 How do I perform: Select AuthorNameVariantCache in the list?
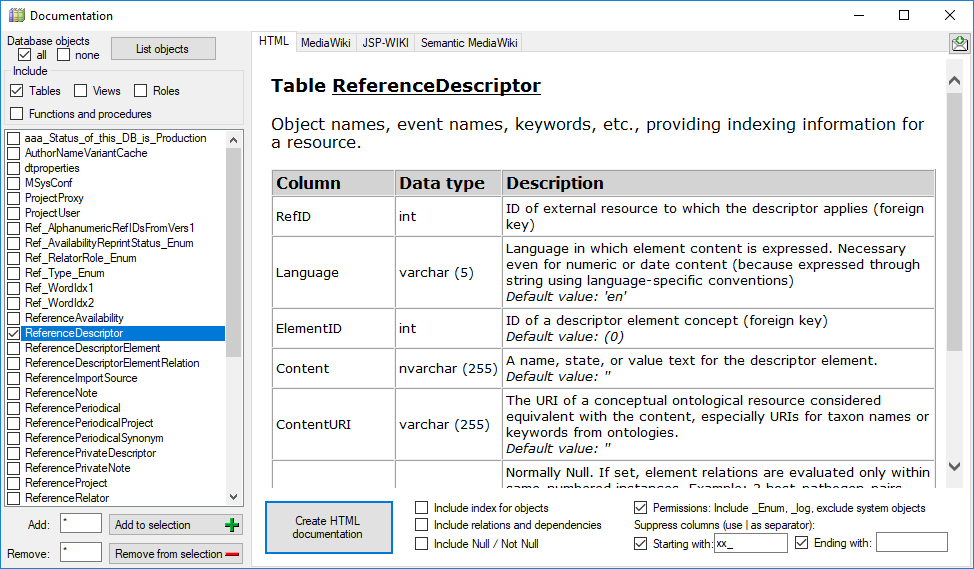86,153
